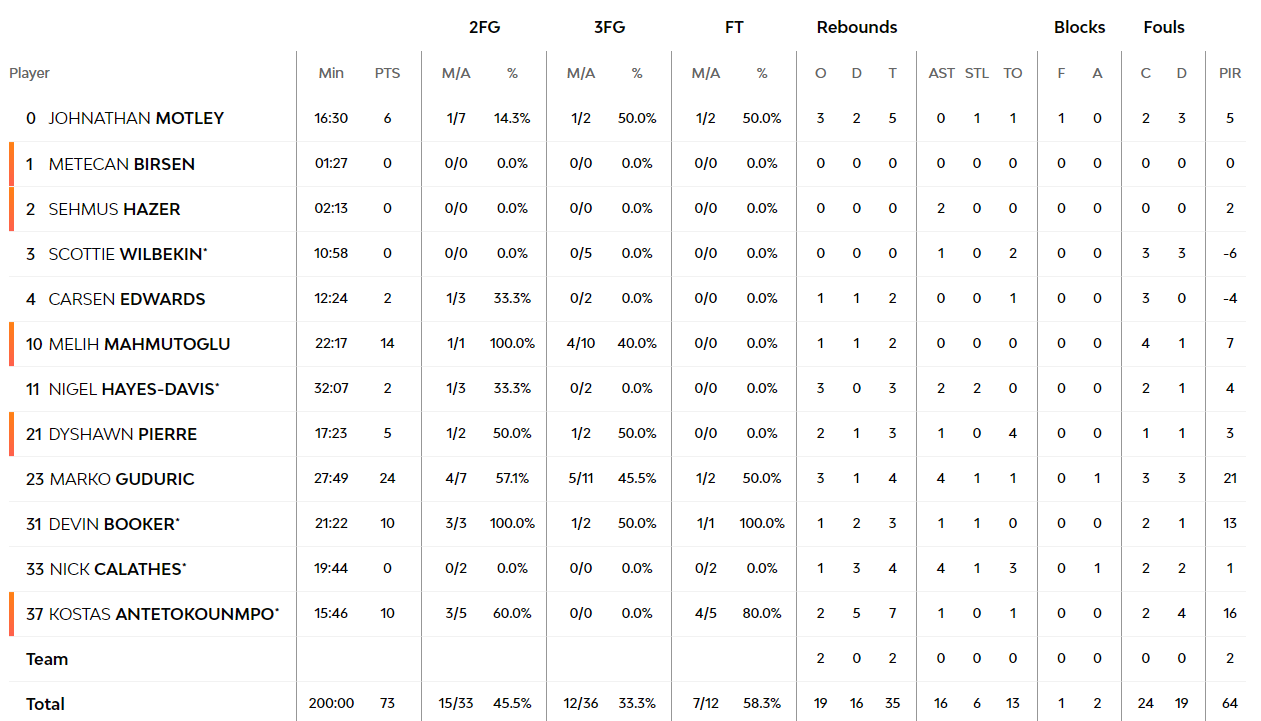
Task: Click the Total row label
Action: tap(45, 704)
